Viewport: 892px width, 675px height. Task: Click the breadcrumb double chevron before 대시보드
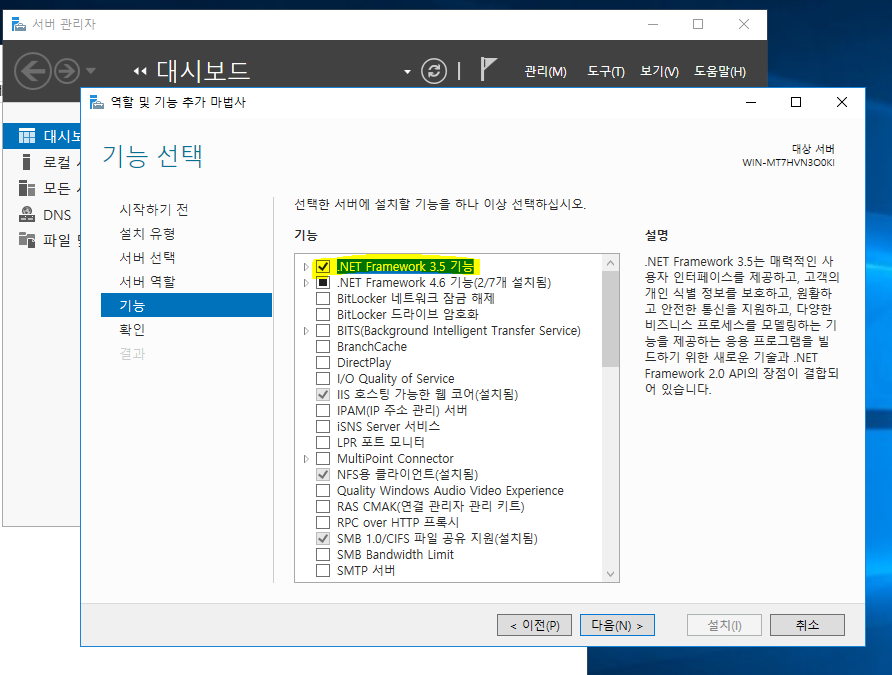(x=140, y=72)
